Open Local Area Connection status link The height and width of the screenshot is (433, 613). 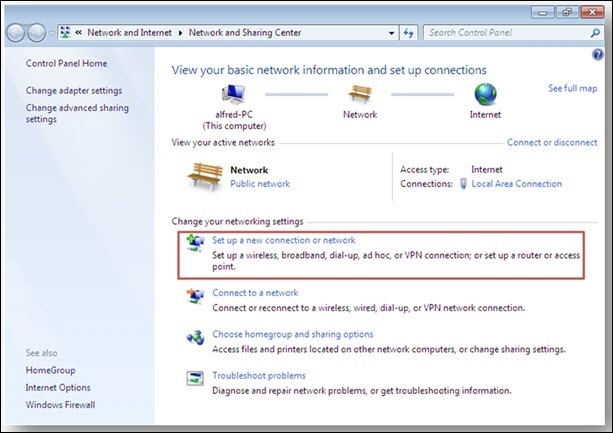click(516, 184)
